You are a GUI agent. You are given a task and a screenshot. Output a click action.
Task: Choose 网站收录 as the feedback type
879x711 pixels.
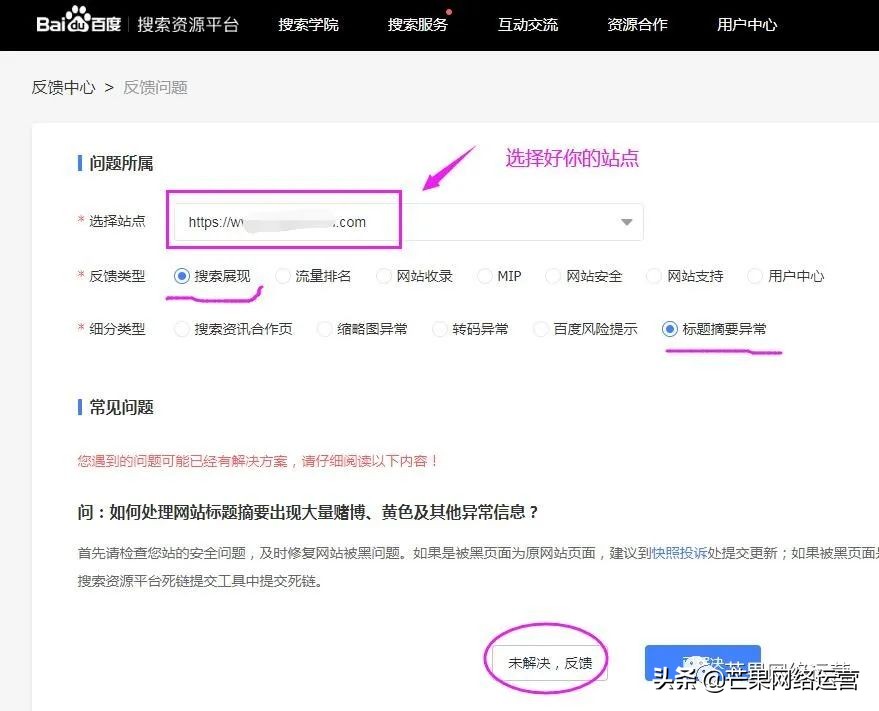point(383,276)
